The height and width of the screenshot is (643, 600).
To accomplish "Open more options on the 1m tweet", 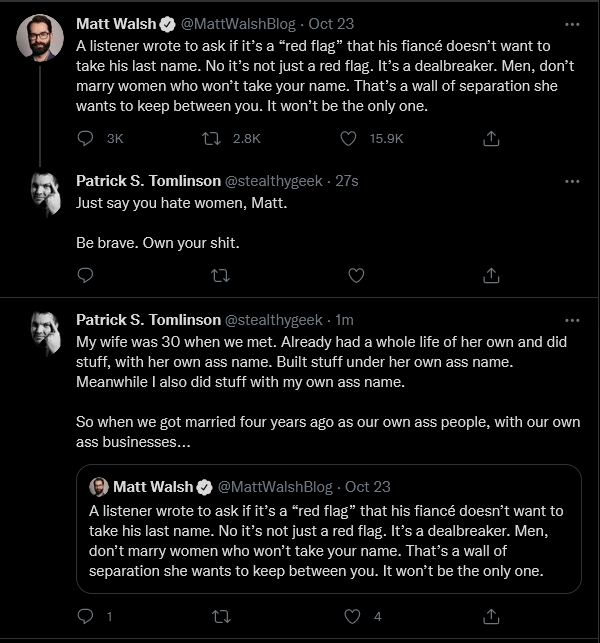I will (572, 320).
